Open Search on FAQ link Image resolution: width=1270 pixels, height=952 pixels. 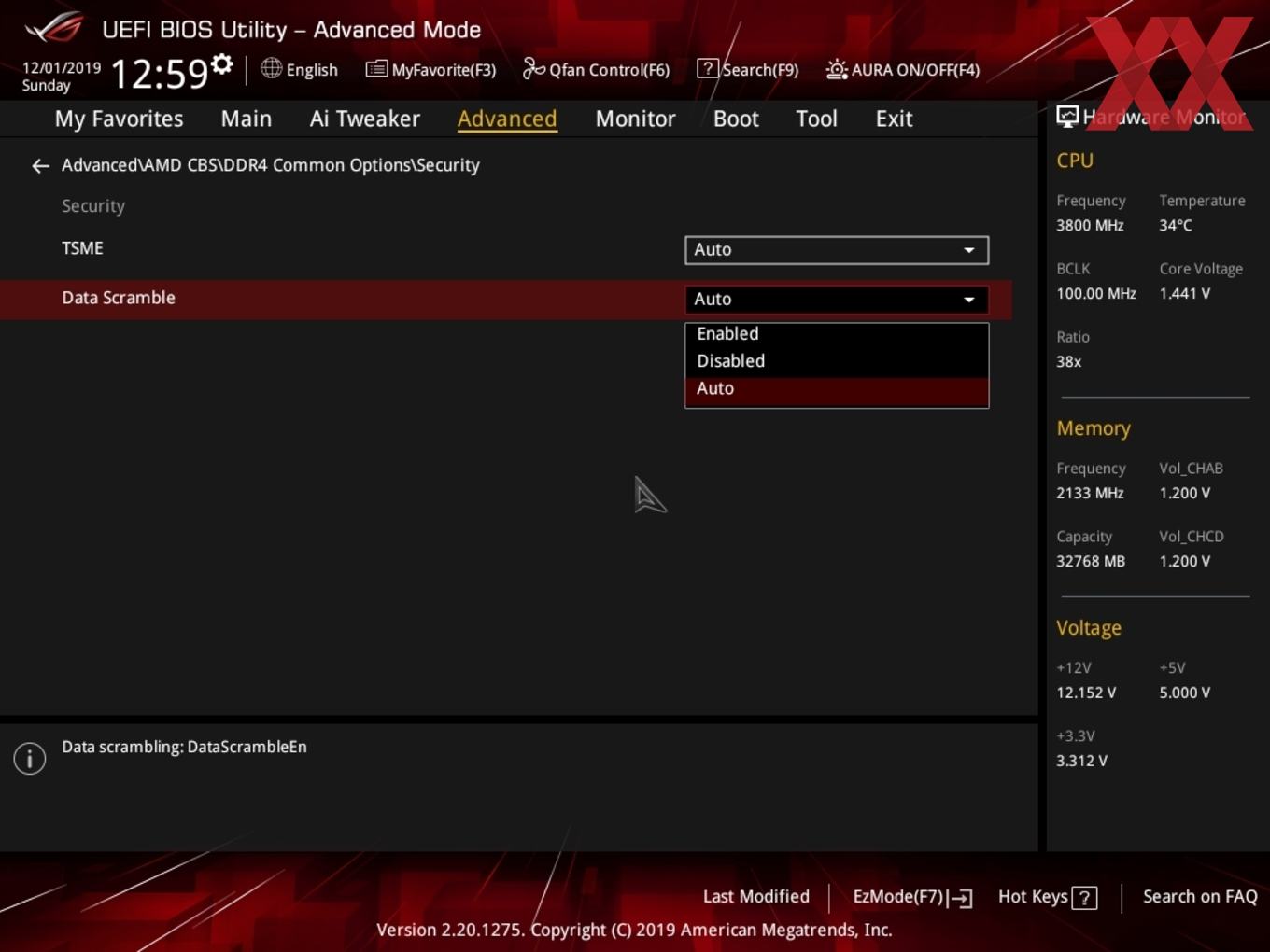[1200, 897]
